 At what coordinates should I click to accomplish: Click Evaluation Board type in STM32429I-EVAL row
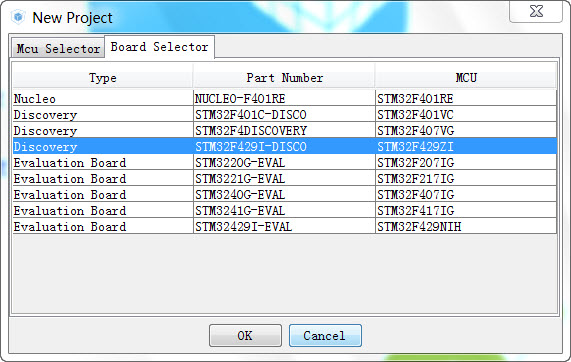coord(103,227)
